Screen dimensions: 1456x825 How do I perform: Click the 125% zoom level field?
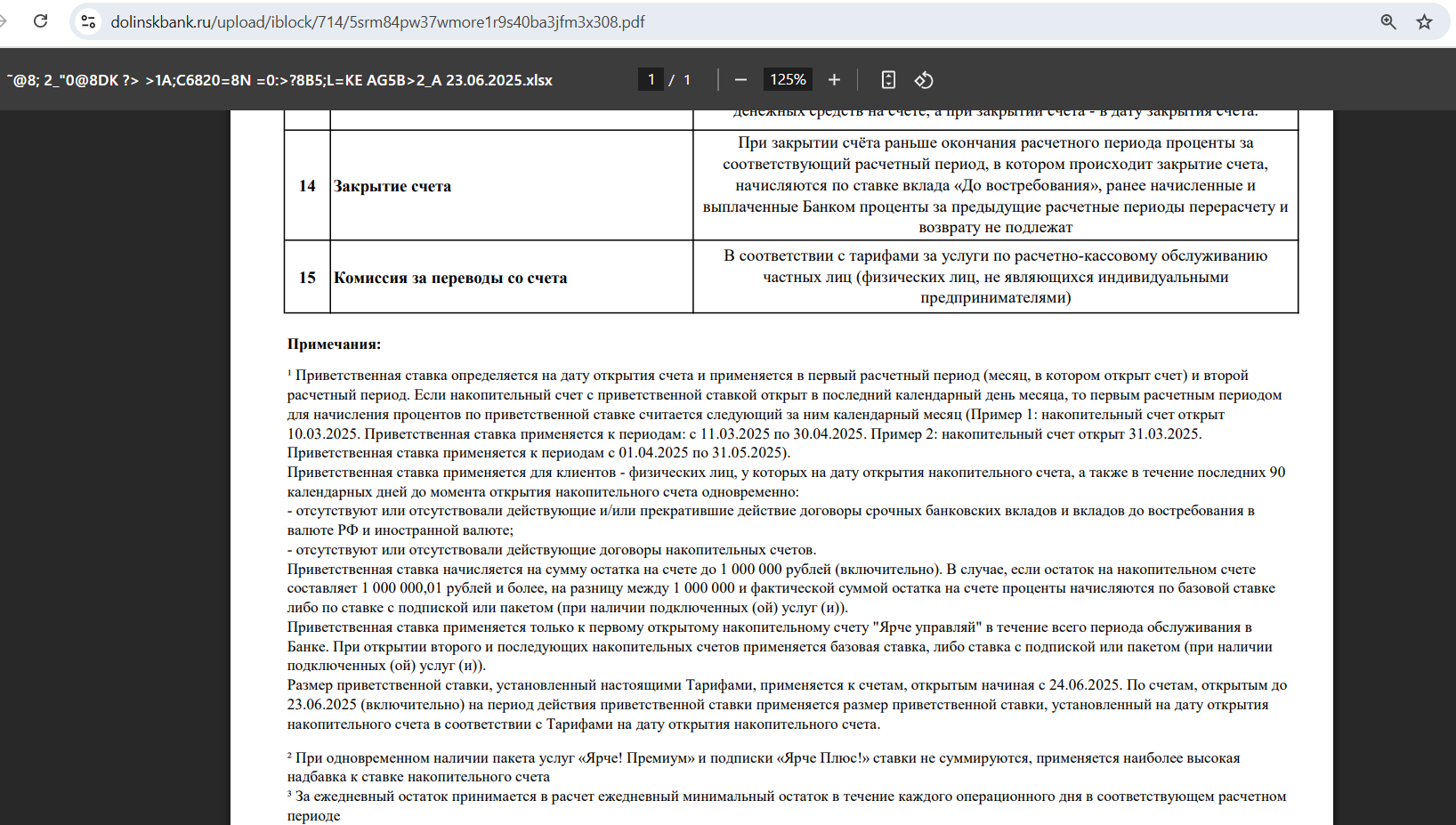coord(788,79)
